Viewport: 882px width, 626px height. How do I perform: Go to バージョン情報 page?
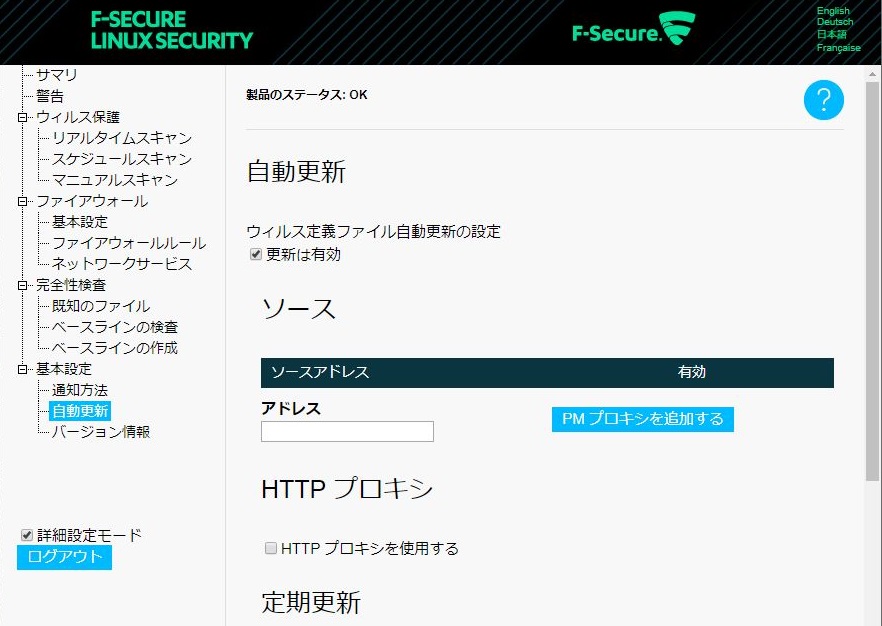click(101, 432)
